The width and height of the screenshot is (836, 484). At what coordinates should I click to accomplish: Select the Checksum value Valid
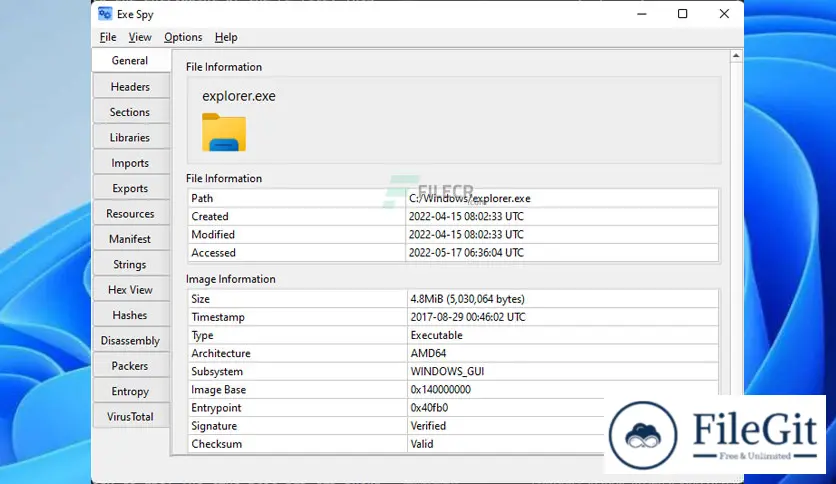tap(422, 444)
